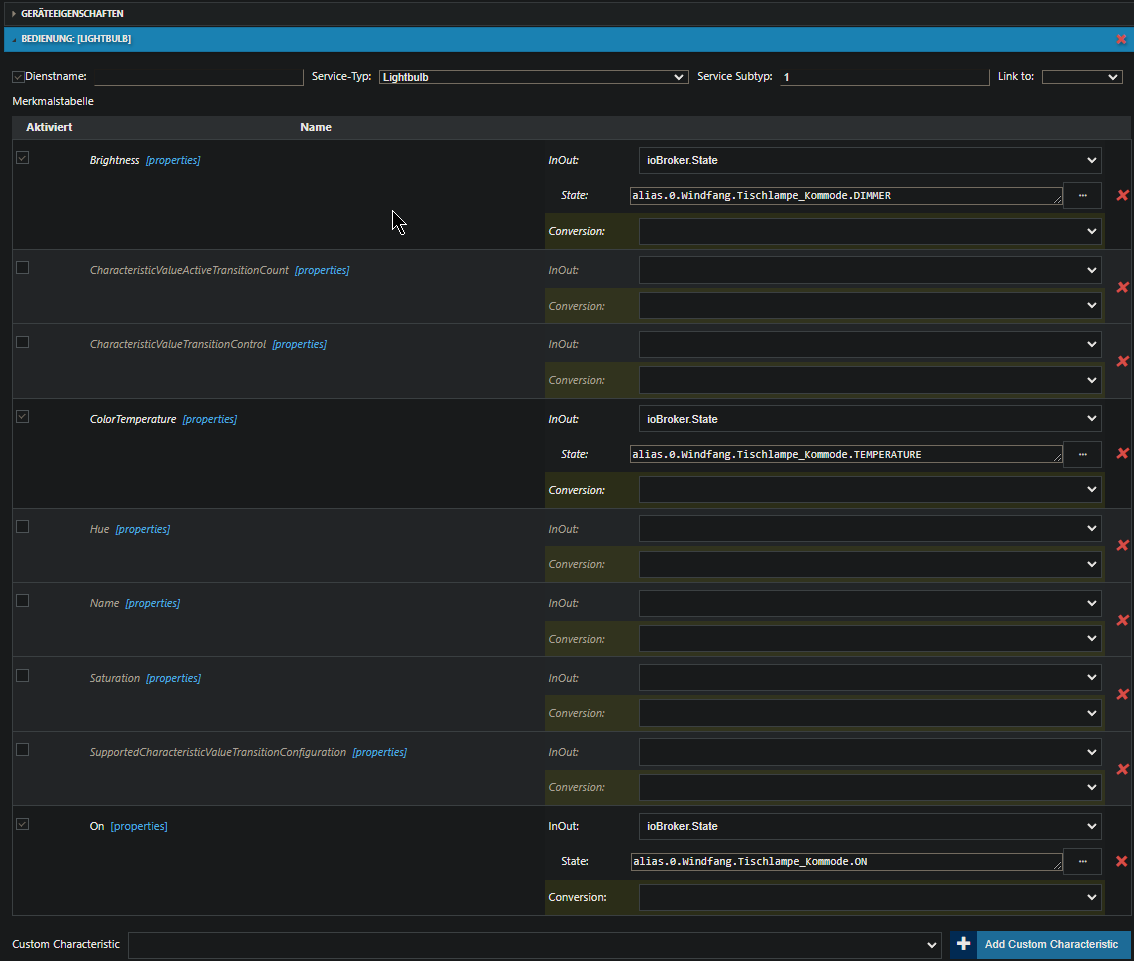Toggle the Name characteristic checkbox
The width and height of the screenshot is (1134, 961).
22,601
